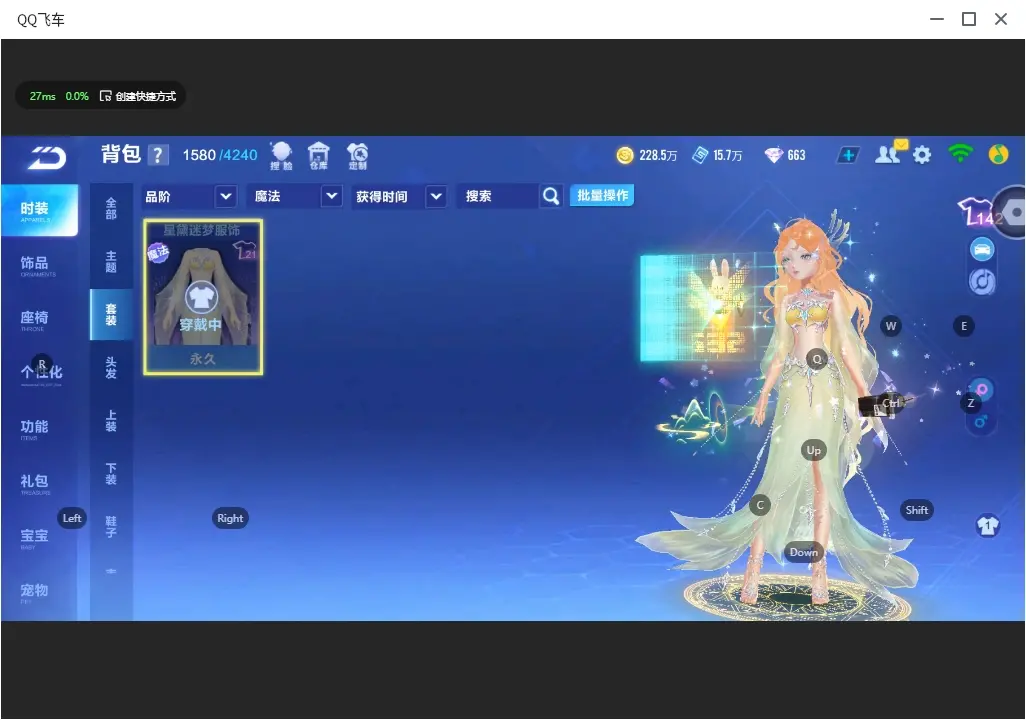1026x720 pixels.
Task: Click the search magnifier icon
Action: [x=551, y=196]
